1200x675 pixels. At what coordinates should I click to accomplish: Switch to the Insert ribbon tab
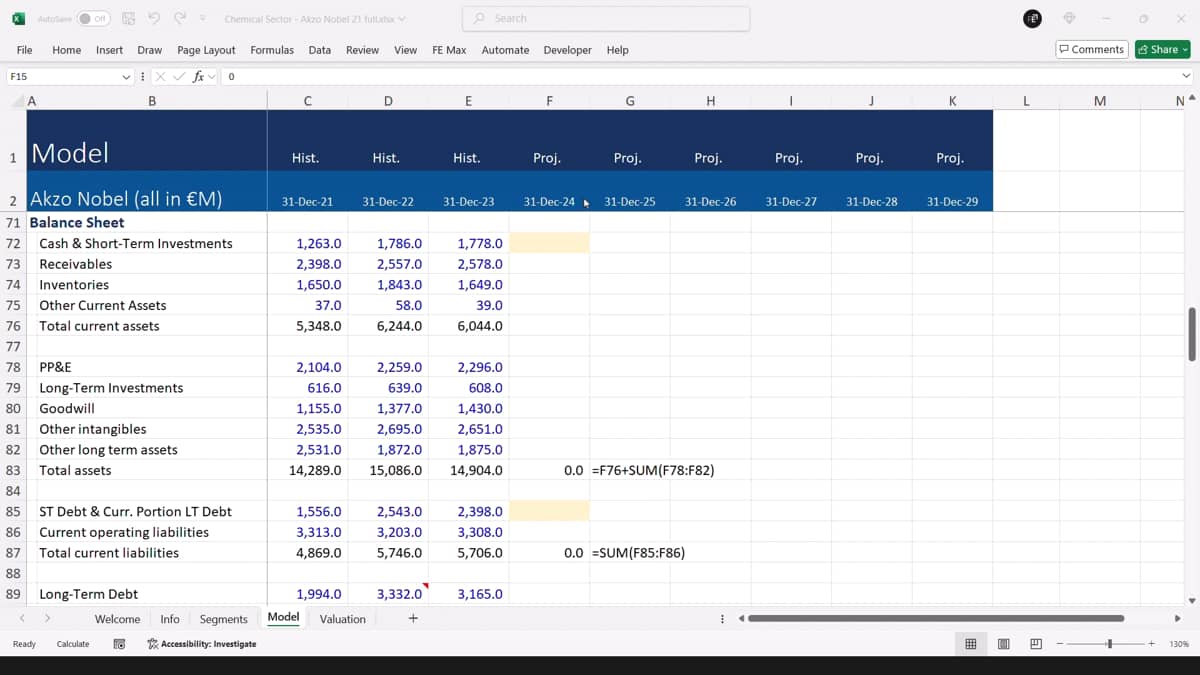pyautogui.click(x=110, y=50)
